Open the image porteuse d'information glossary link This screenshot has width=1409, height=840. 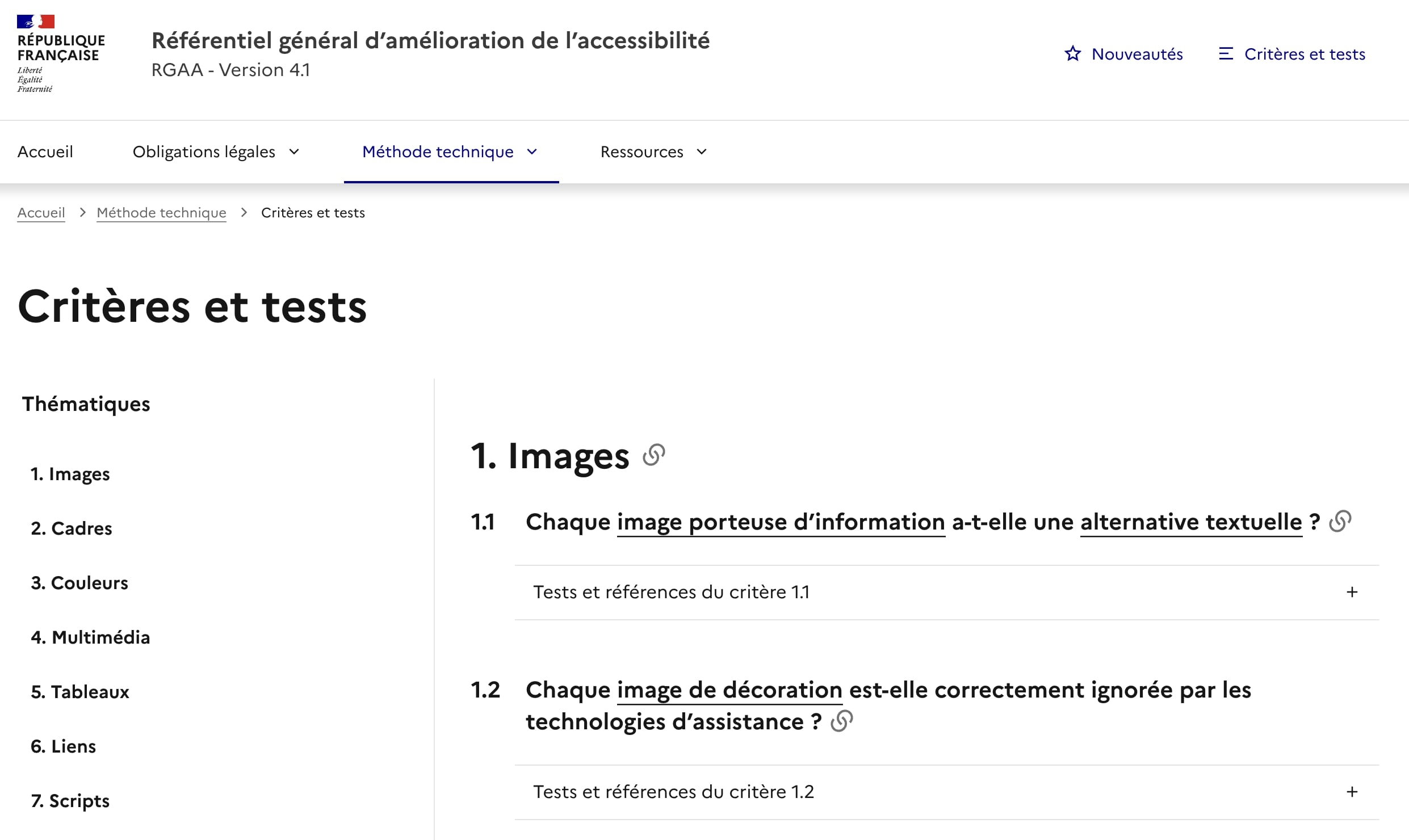(778, 522)
